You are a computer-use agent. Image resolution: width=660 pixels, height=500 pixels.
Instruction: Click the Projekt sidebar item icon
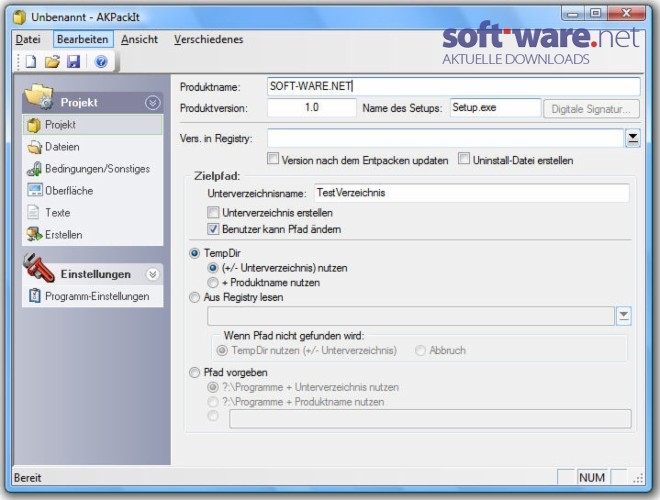tap(34, 125)
